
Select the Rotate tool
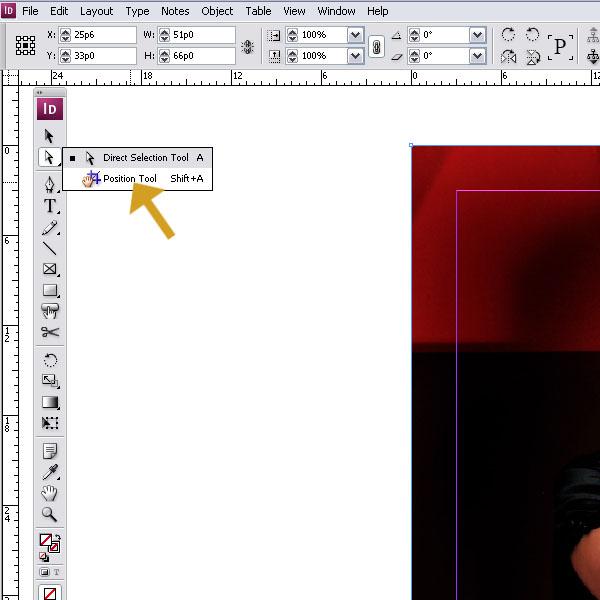(49, 360)
